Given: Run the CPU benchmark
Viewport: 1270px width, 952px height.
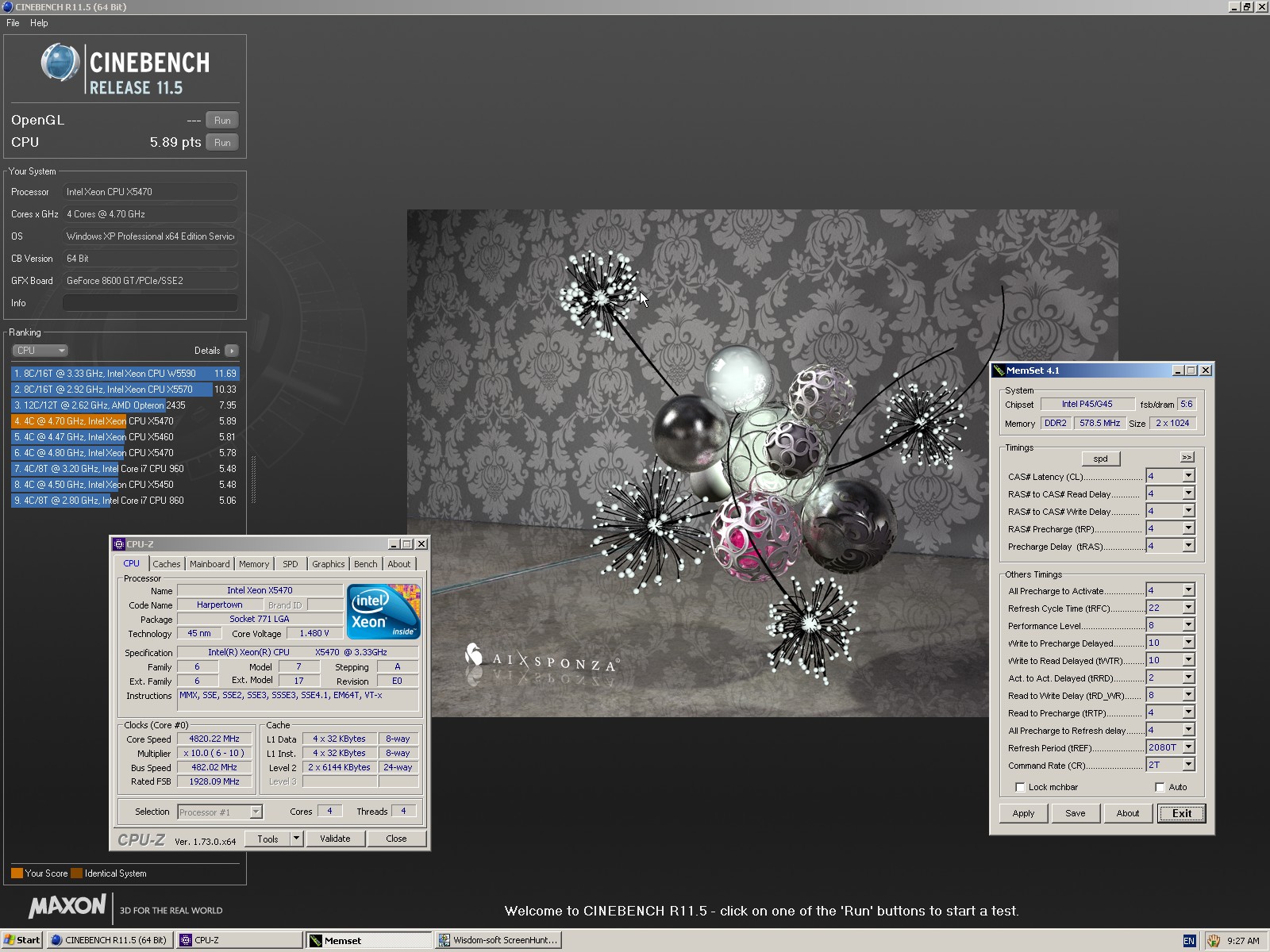Looking at the screenshot, I should click(222, 143).
